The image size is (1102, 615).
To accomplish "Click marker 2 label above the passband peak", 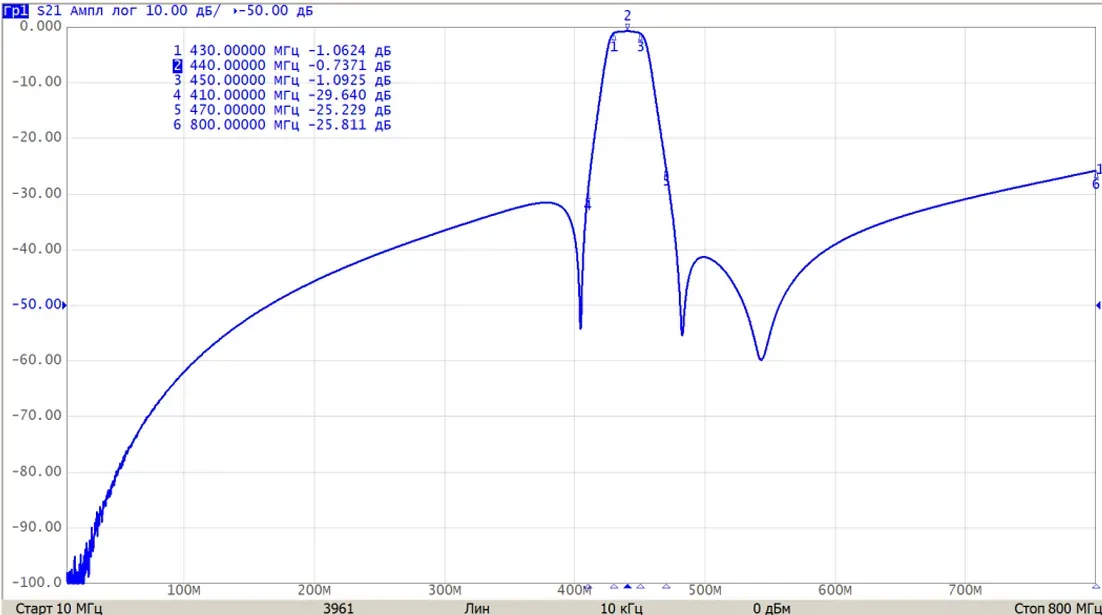I will pos(628,15).
